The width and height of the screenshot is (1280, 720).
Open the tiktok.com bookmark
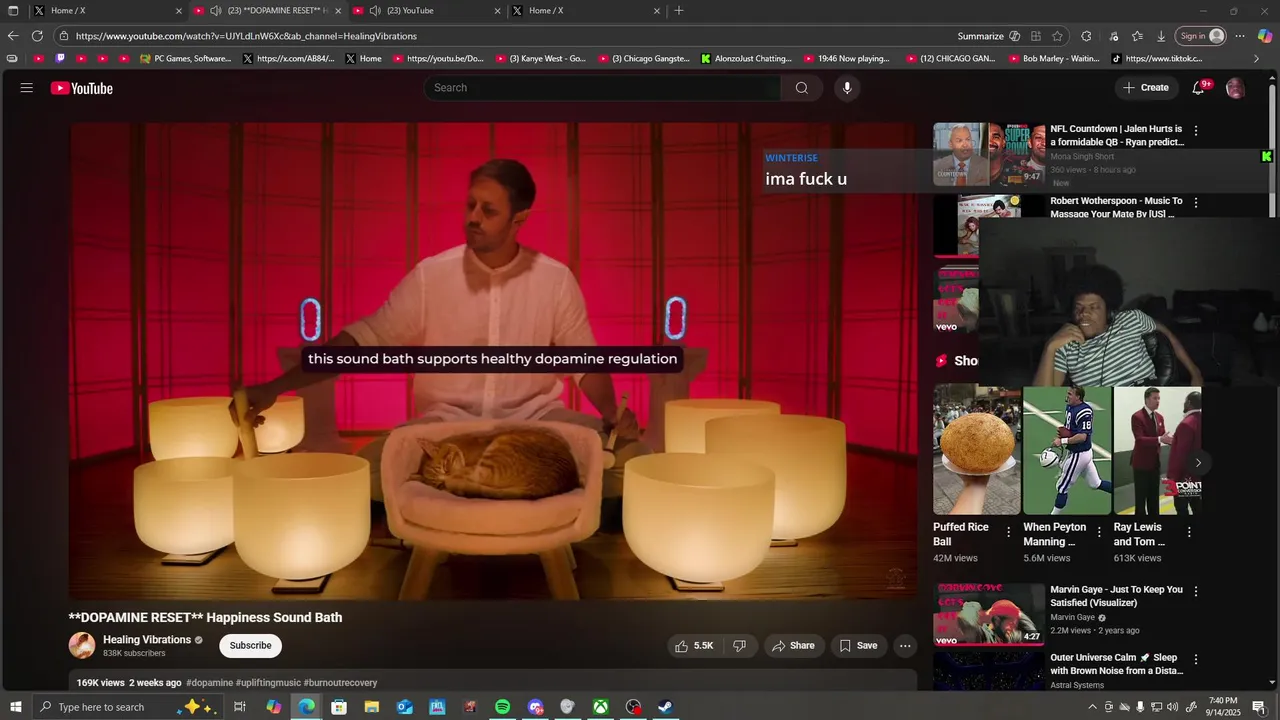coord(1157,59)
